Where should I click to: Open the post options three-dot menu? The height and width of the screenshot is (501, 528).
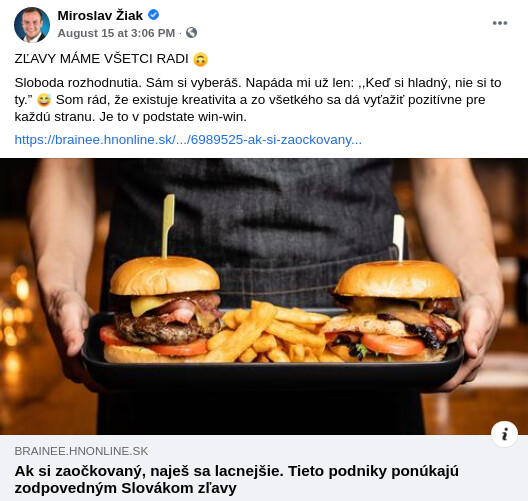(x=500, y=23)
